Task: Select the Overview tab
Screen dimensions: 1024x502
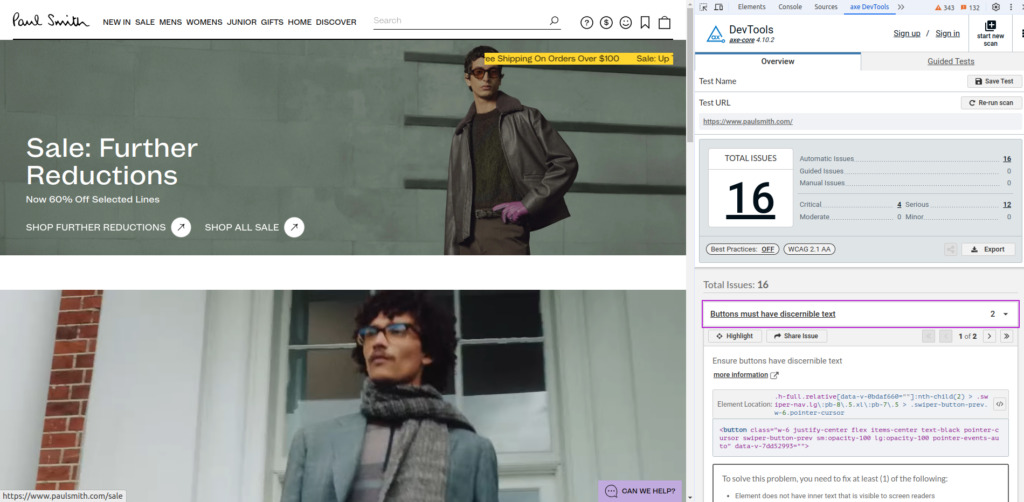Action: [x=778, y=61]
